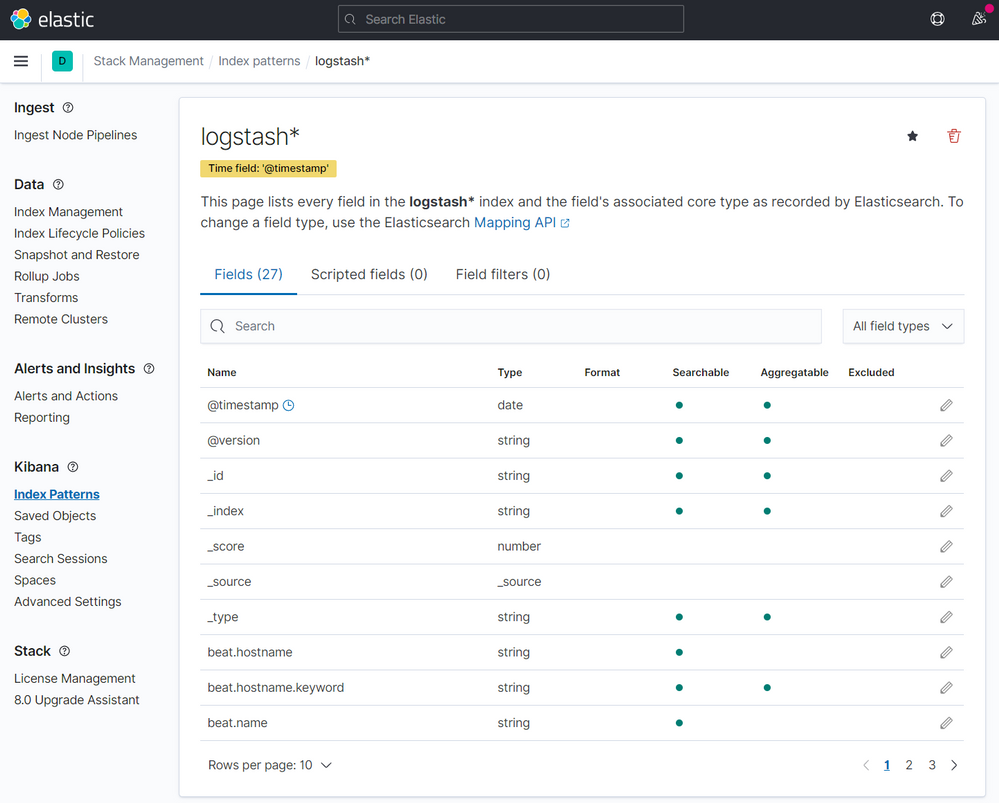The width and height of the screenshot is (999, 803).
Task: Set logstash* as default with star icon
Action: click(x=912, y=136)
